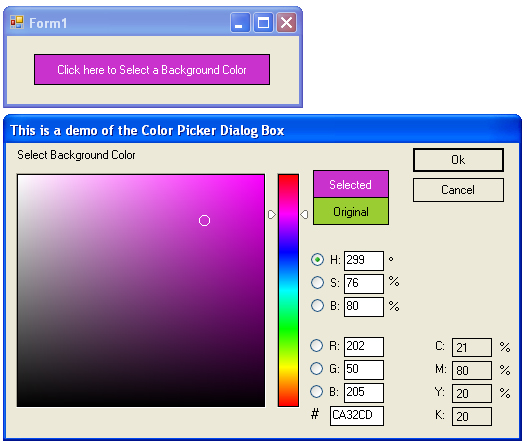Click the left hue slider arrow marker
527x446 pixels.
(x=272, y=214)
